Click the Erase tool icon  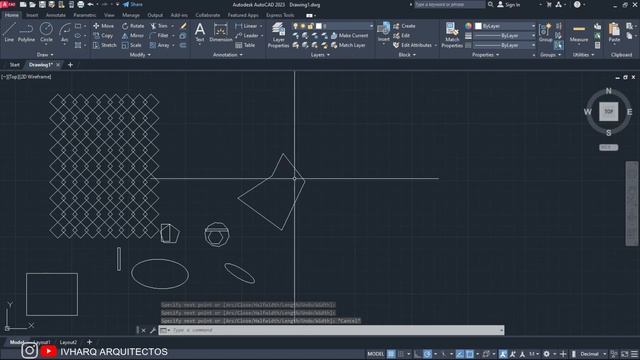[183, 26]
